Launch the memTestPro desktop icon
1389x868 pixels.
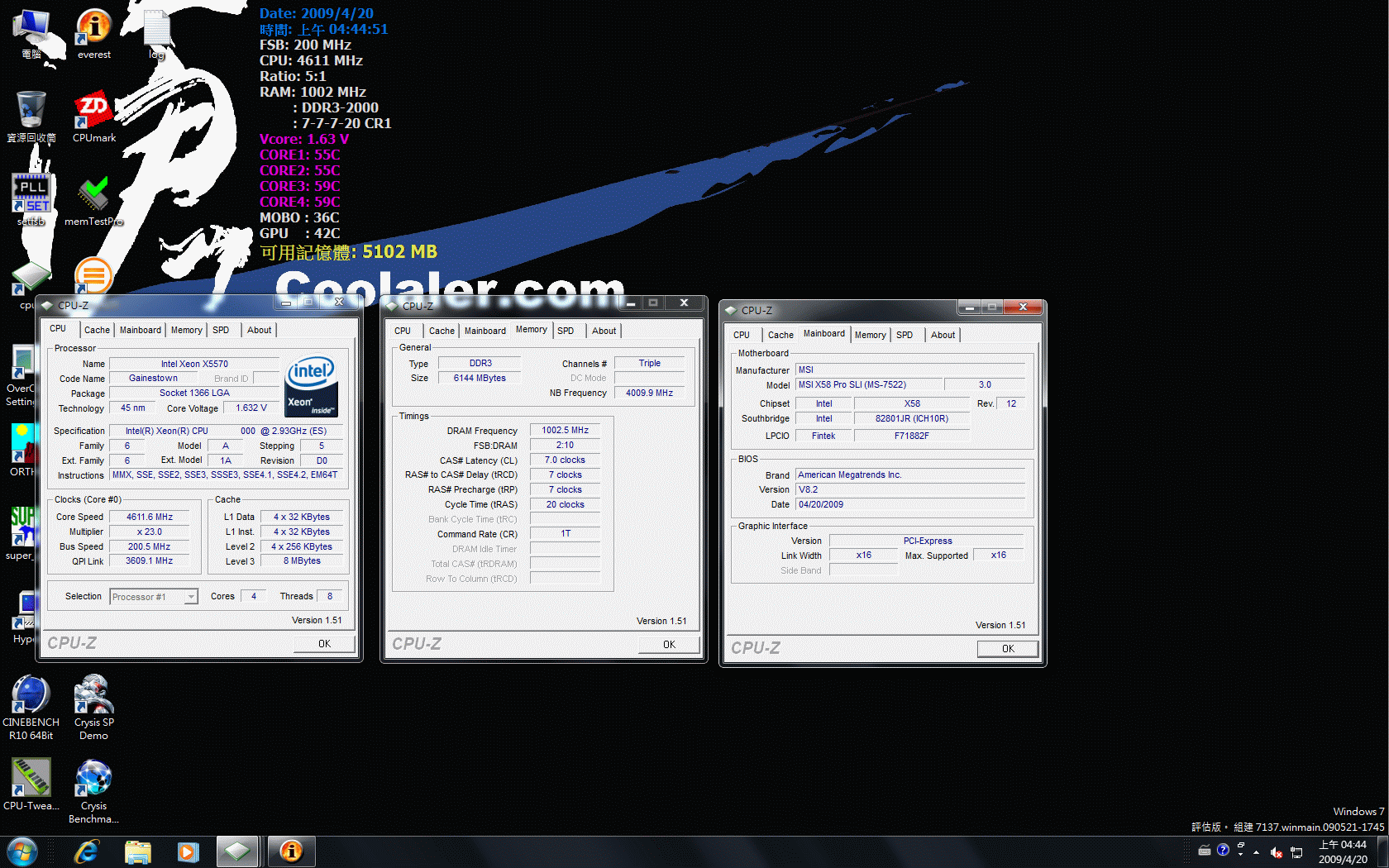[x=93, y=199]
